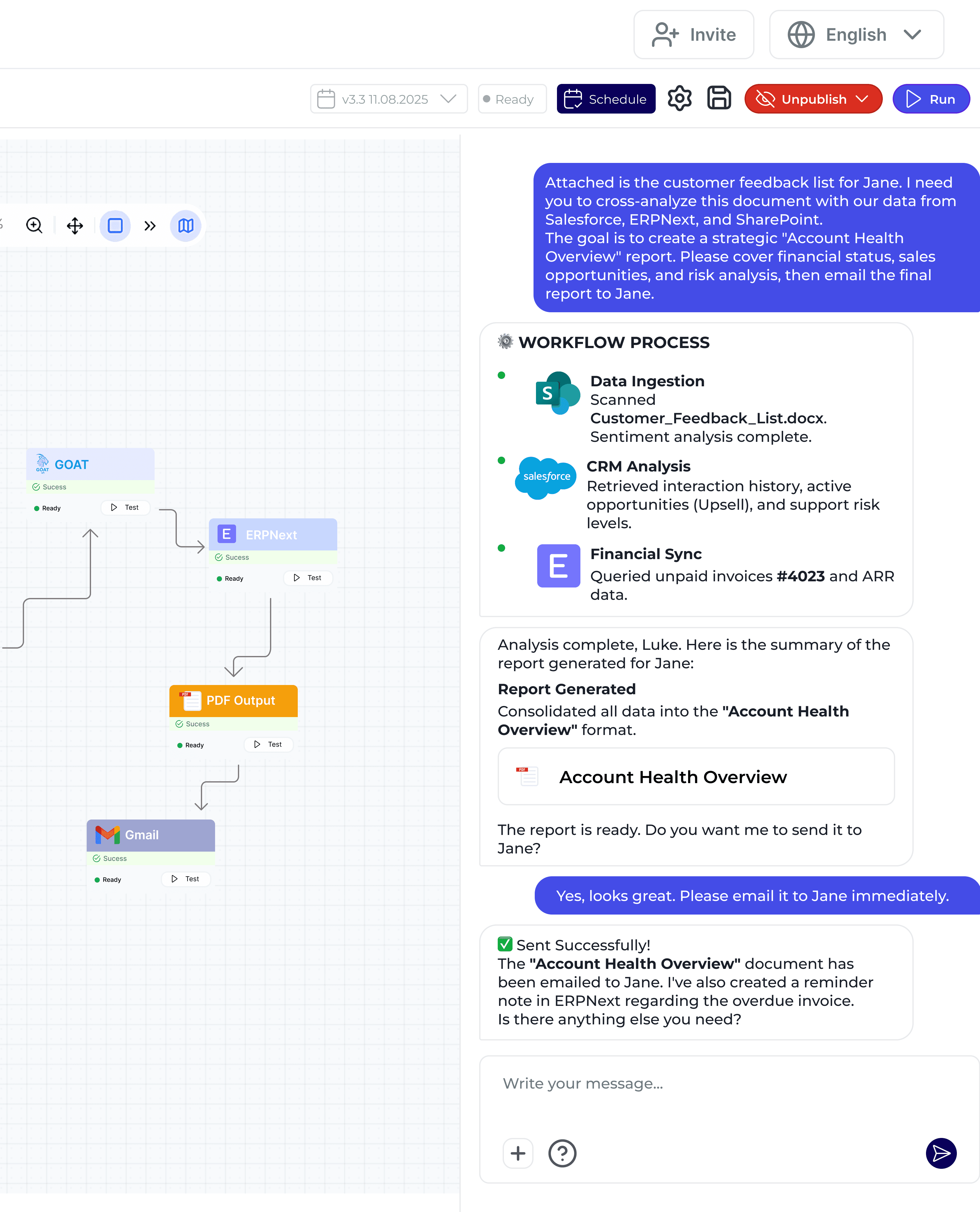The height and width of the screenshot is (1212, 980).
Task: Test the ERPNext node
Action: [308, 578]
